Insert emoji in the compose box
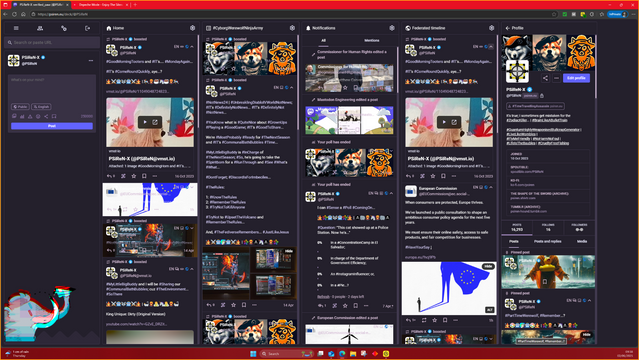The image size is (639, 360). pyautogui.click(x=38, y=116)
